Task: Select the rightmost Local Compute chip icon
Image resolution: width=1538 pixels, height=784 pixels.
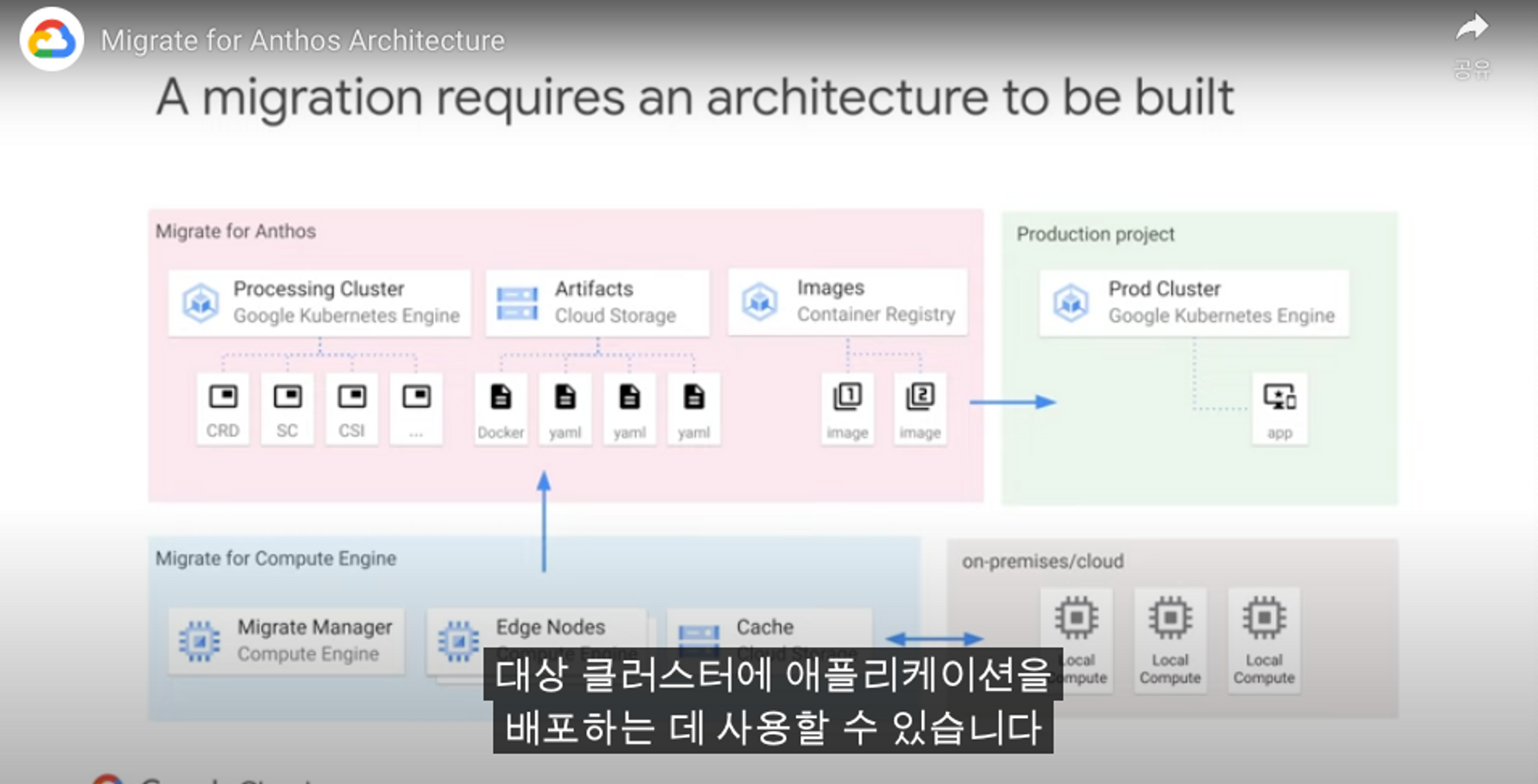Action: tap(1264, 617)
